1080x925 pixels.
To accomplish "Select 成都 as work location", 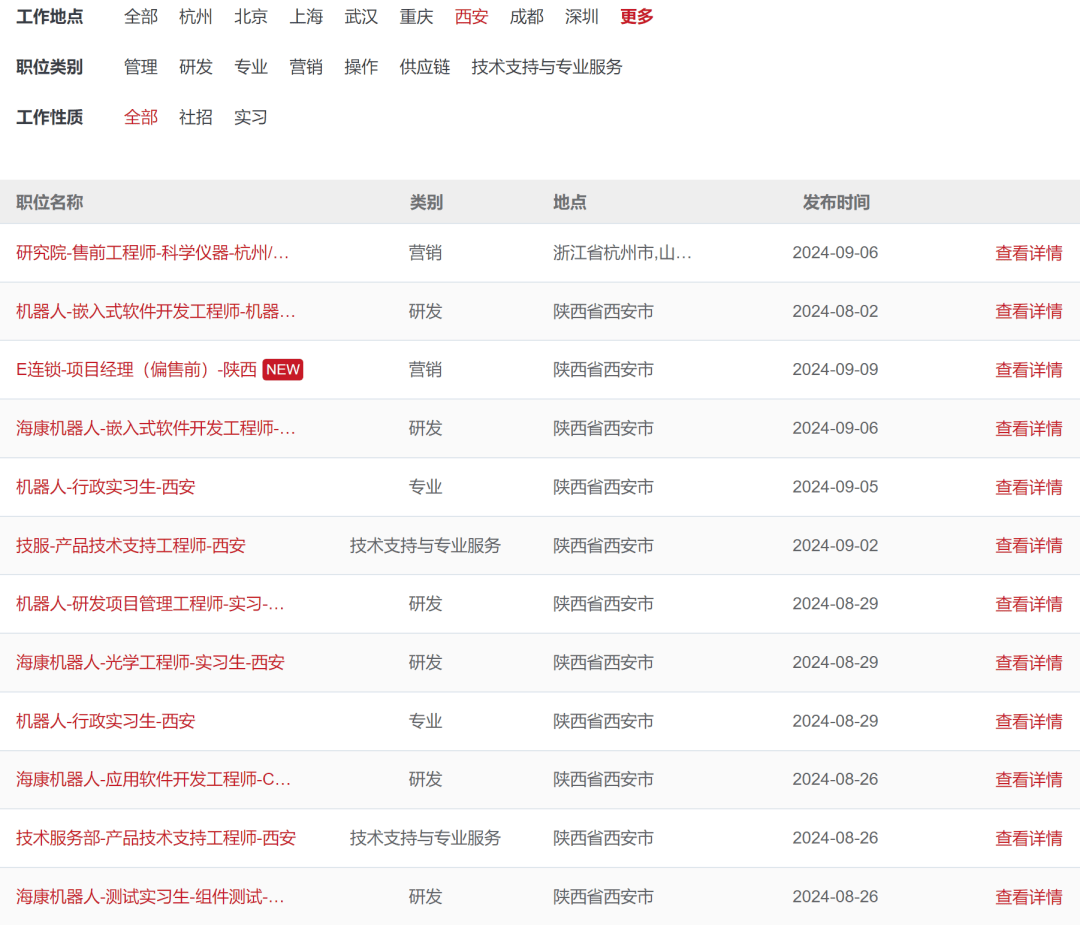I will [x=526, y=17].
